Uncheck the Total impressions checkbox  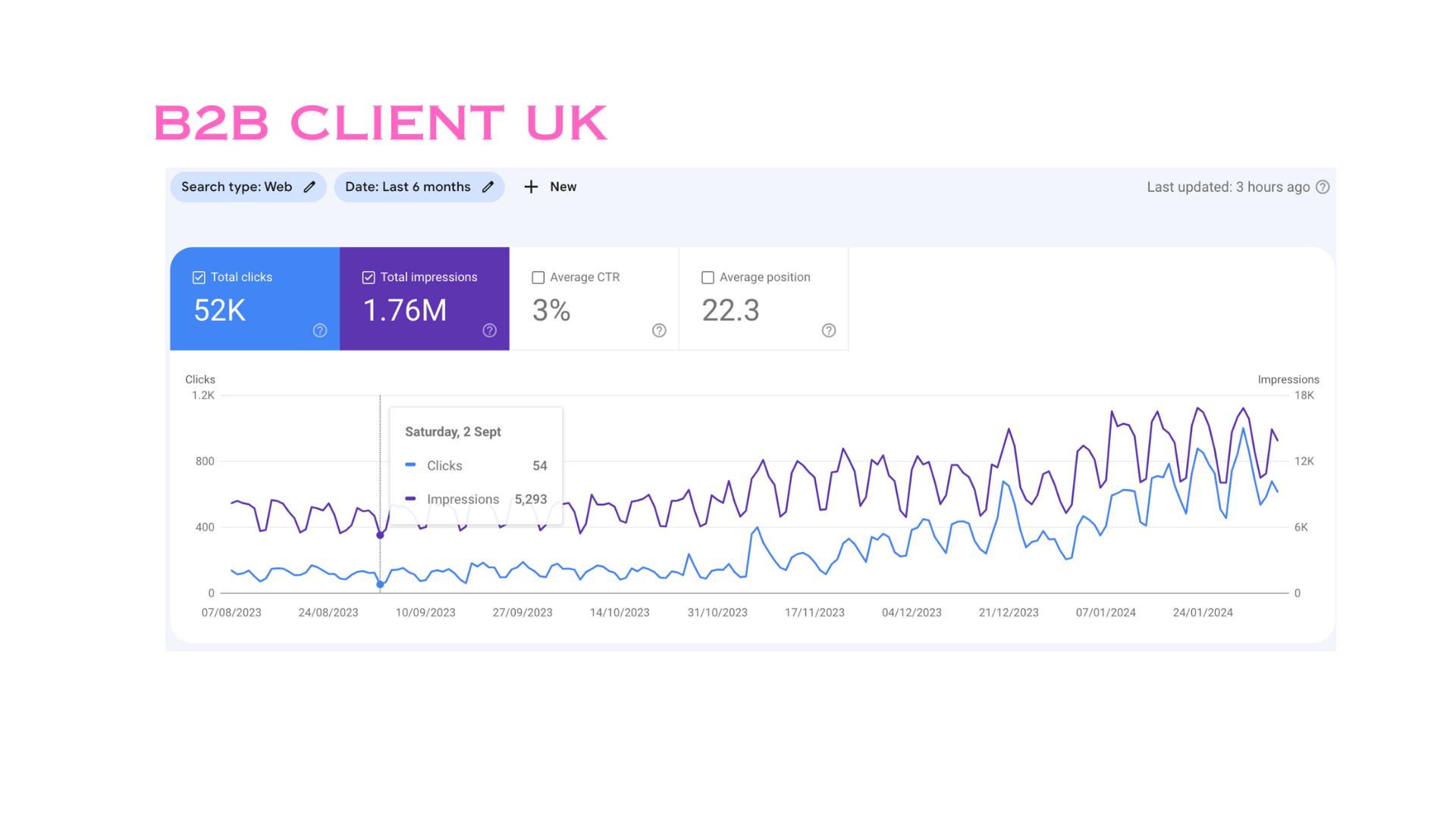point(369,278)
